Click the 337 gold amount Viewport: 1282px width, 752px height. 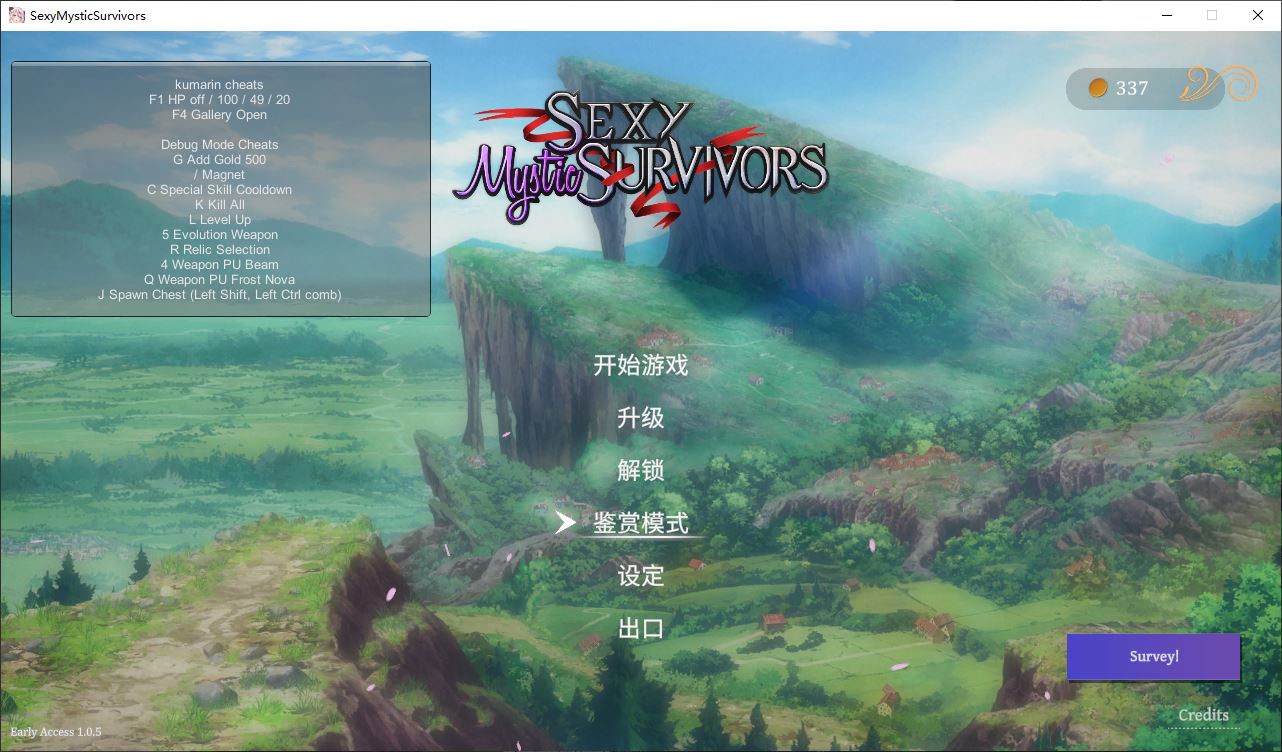tap(1132, 88)
